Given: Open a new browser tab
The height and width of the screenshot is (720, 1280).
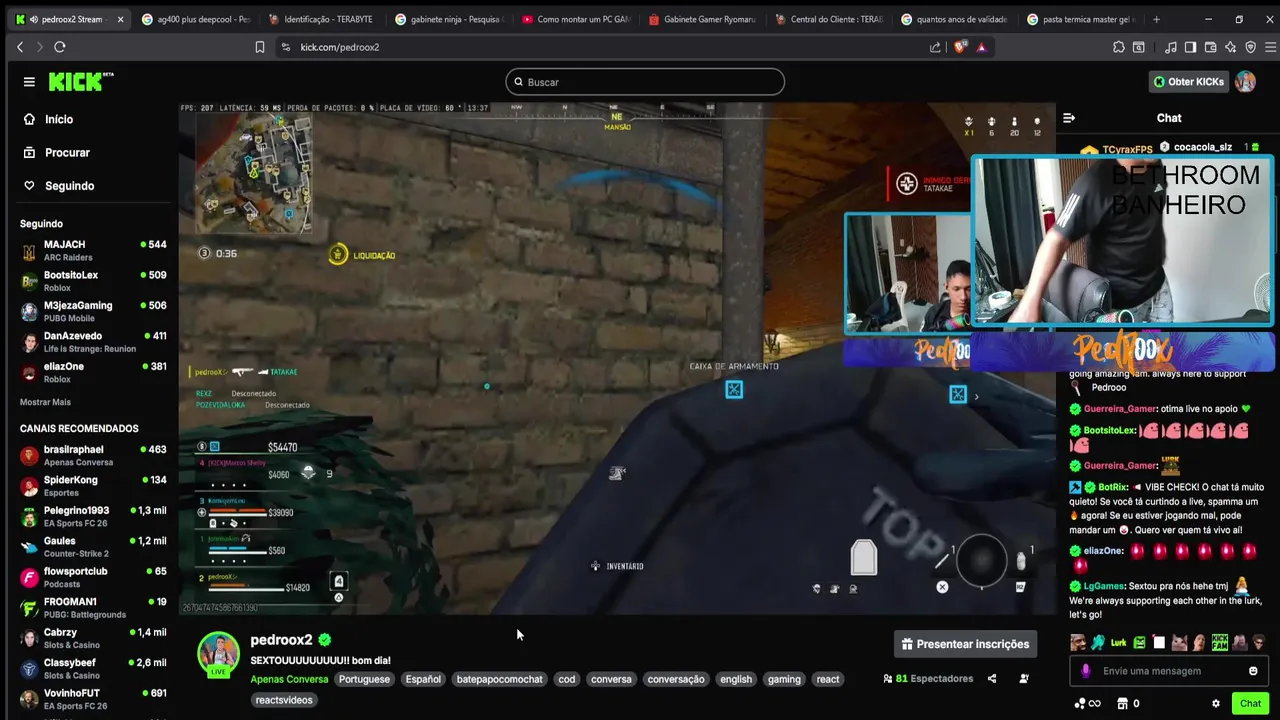Looking at the screenshot, I should click(x=1157, y=19).
